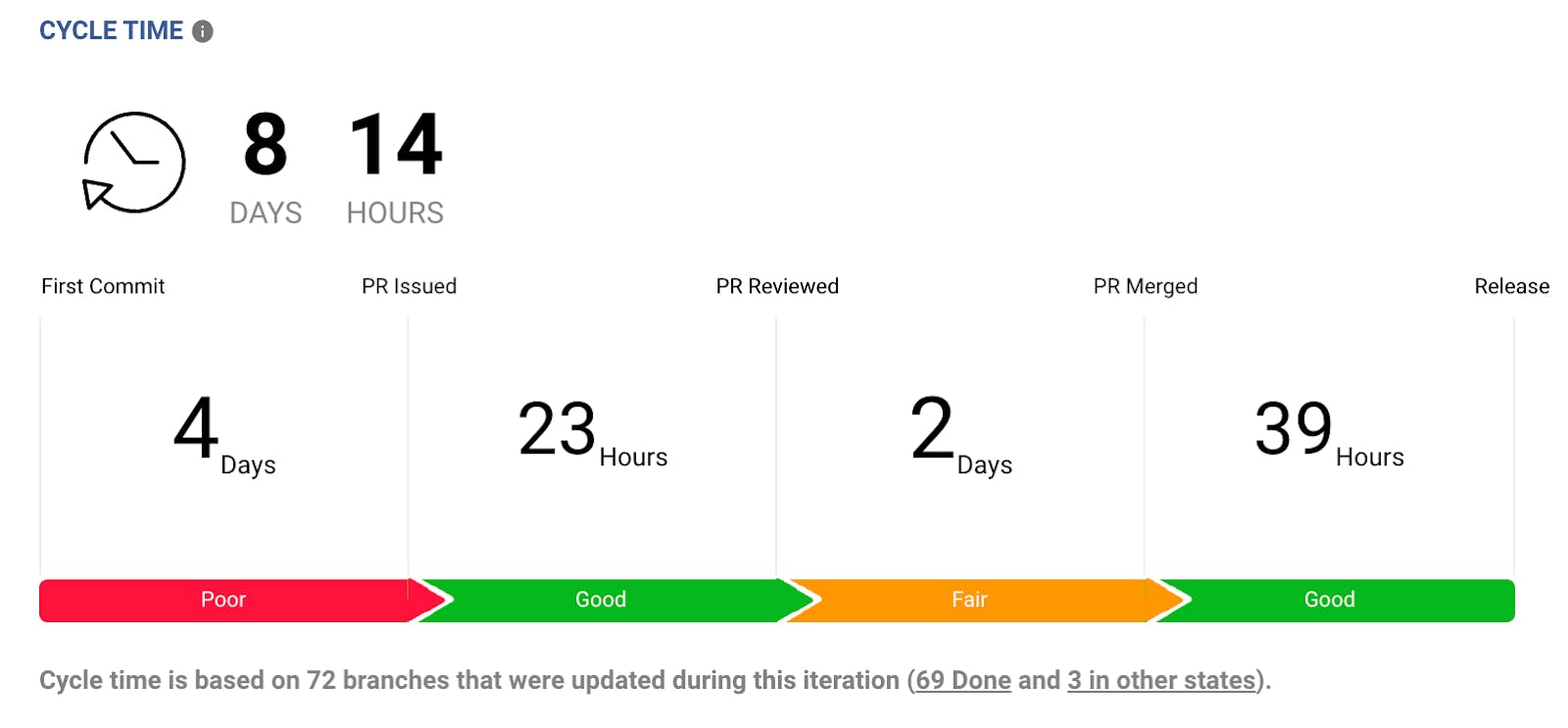Image resolution: width=1568 pixels, height=728 pixels.
Task: Click the red Poor status bar segment
Action: click(223, 600)
